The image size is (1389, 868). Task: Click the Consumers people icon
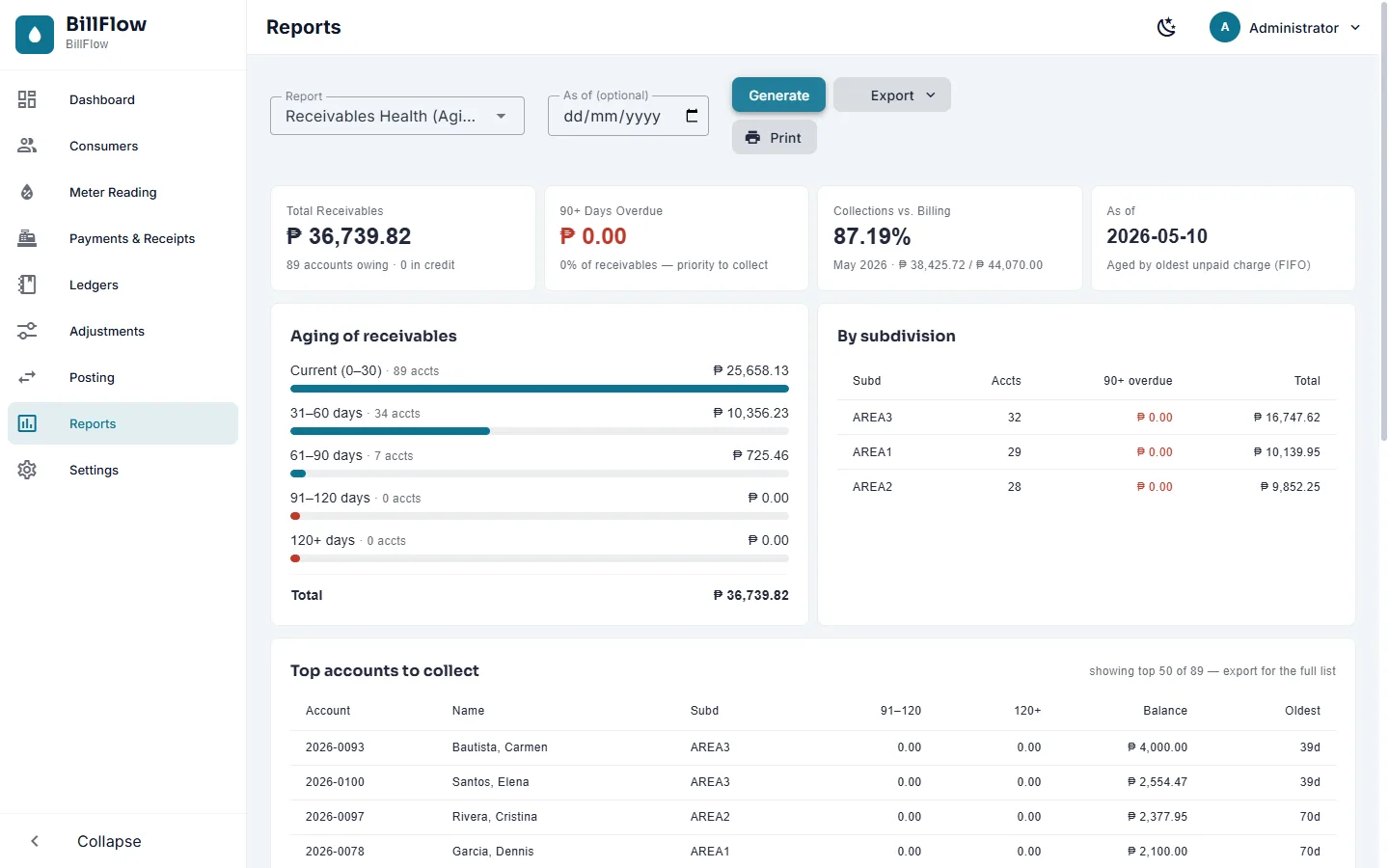(x=27, y=146)
